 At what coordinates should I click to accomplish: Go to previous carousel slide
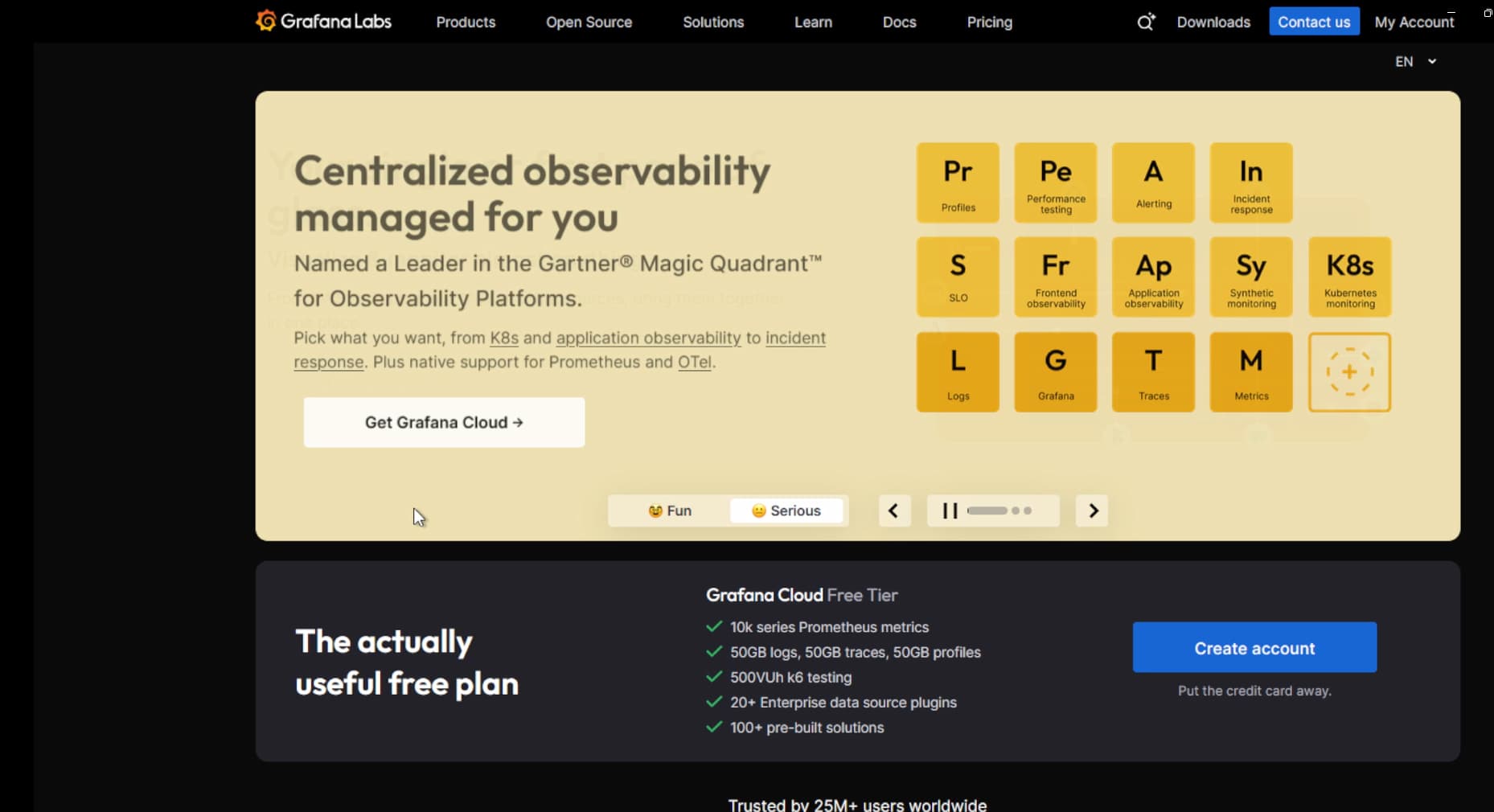pyautogui.click(x=893, y=511)
